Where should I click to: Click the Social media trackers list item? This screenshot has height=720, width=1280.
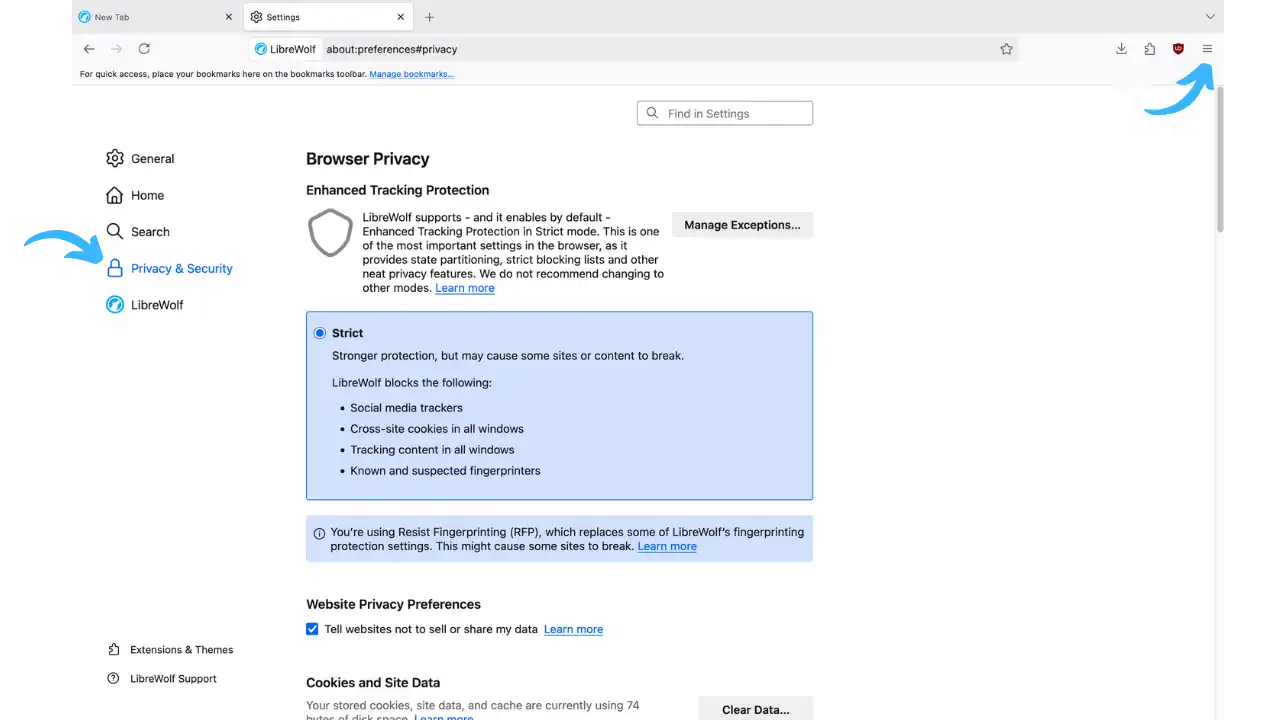406,408
